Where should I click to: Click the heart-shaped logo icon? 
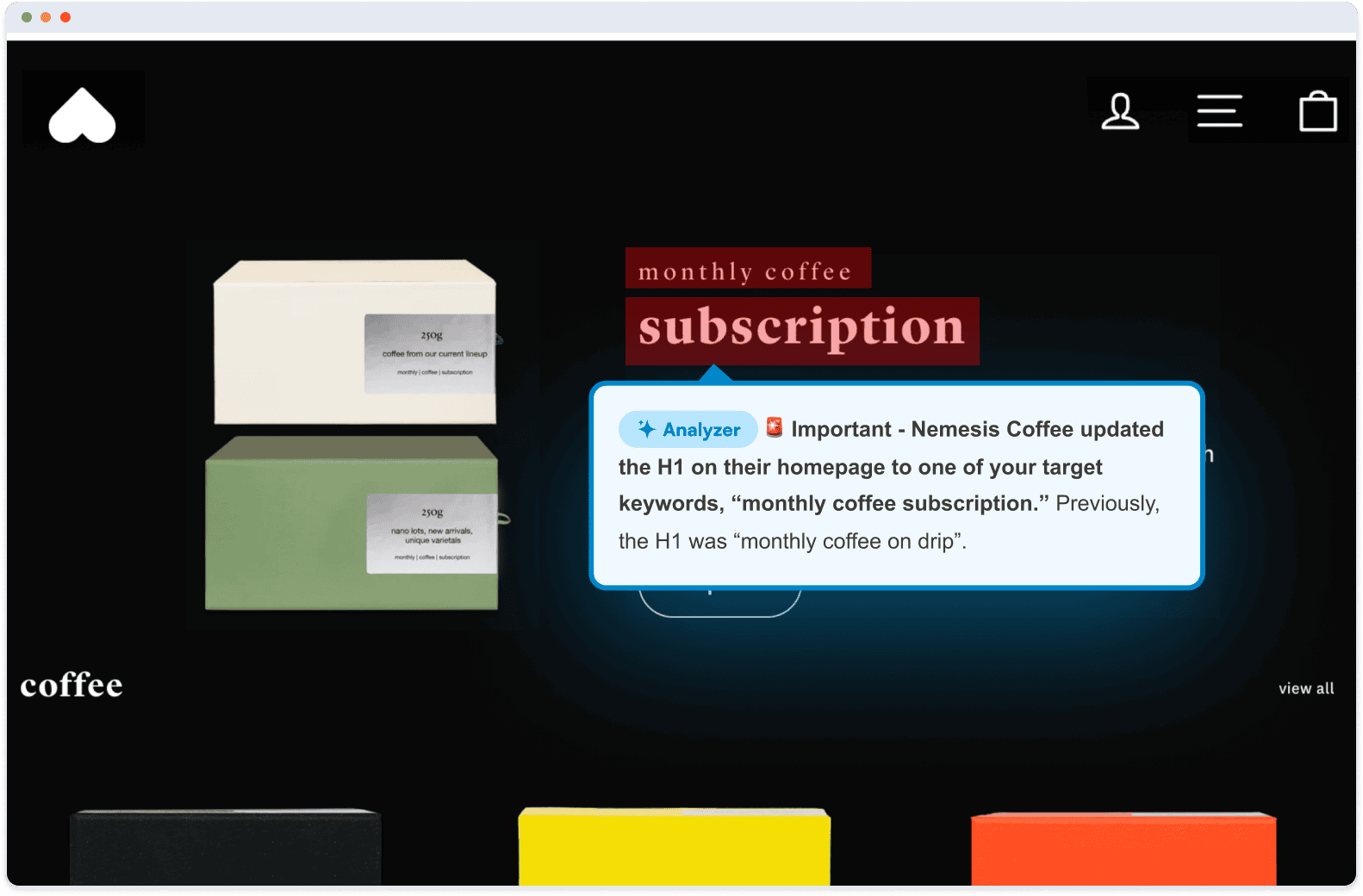83,115
